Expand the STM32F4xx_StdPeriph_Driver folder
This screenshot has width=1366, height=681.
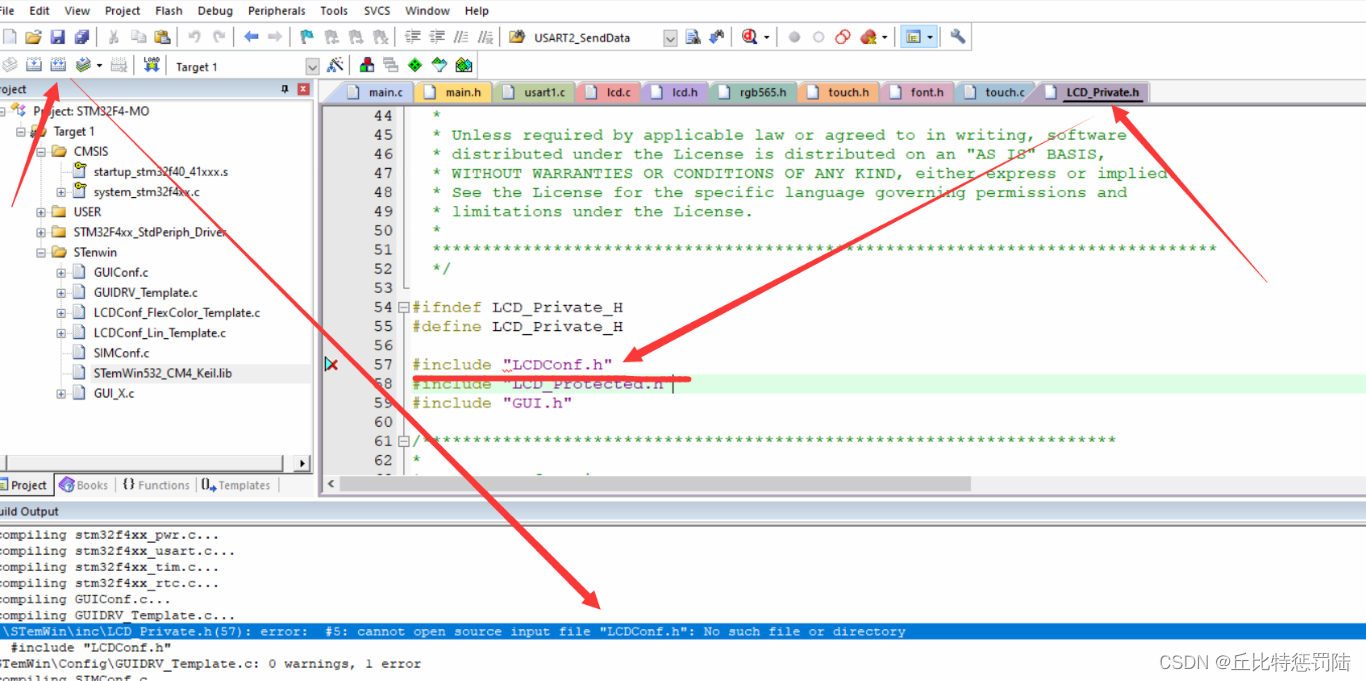(41, 232)
